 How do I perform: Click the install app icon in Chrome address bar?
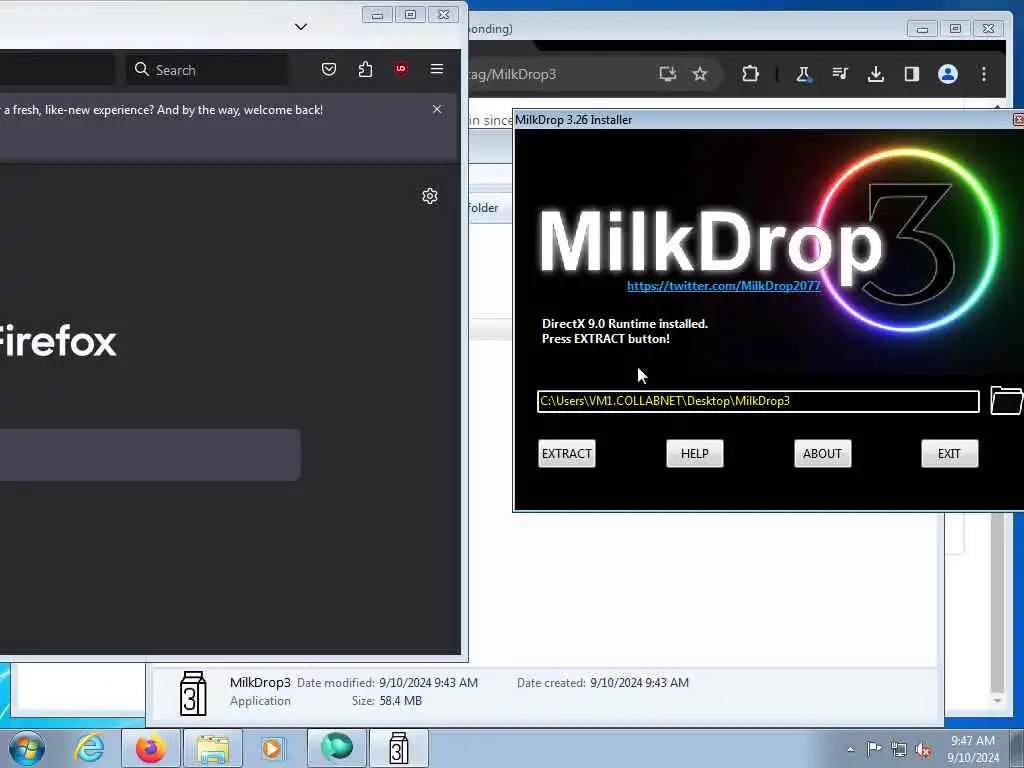(x=667, y=74)
